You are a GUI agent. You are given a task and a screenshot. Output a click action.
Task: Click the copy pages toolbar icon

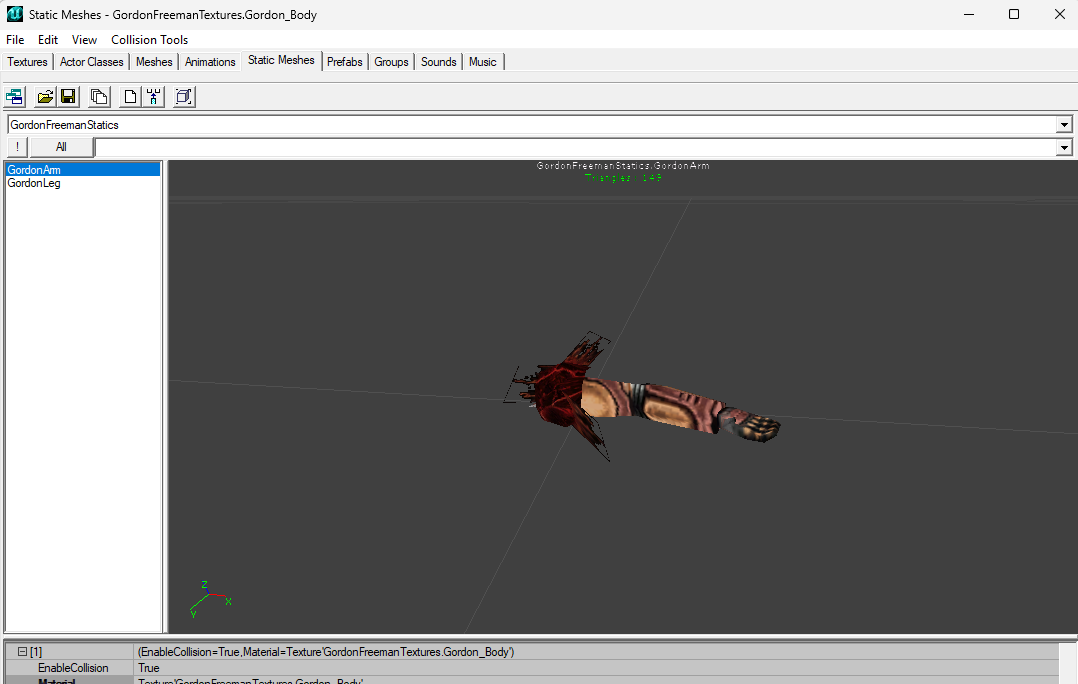coord(99,96)
